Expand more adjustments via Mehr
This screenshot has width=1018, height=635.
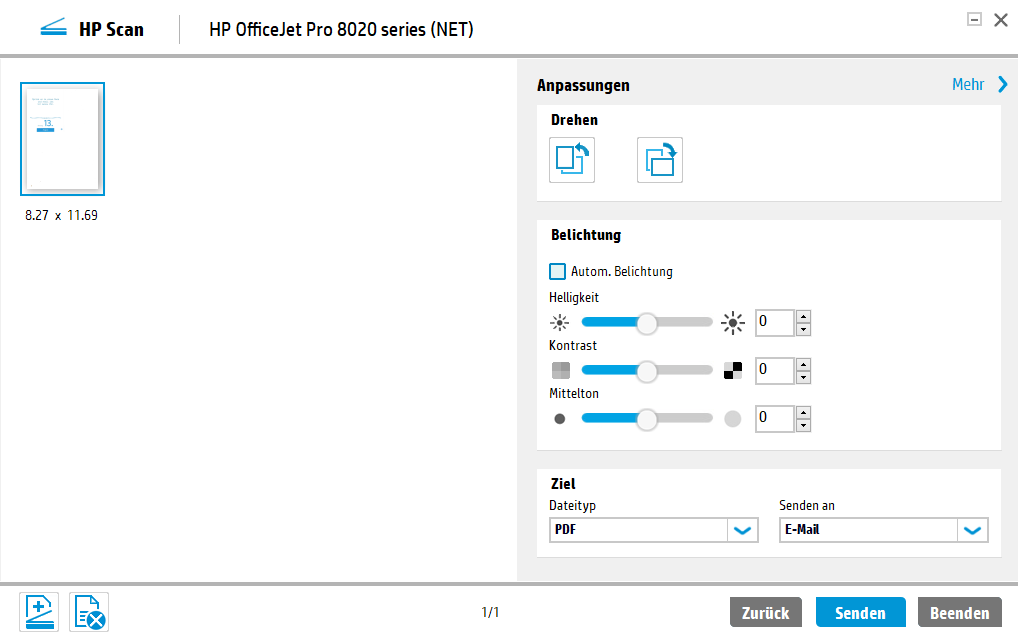click(x=980, y=85)
